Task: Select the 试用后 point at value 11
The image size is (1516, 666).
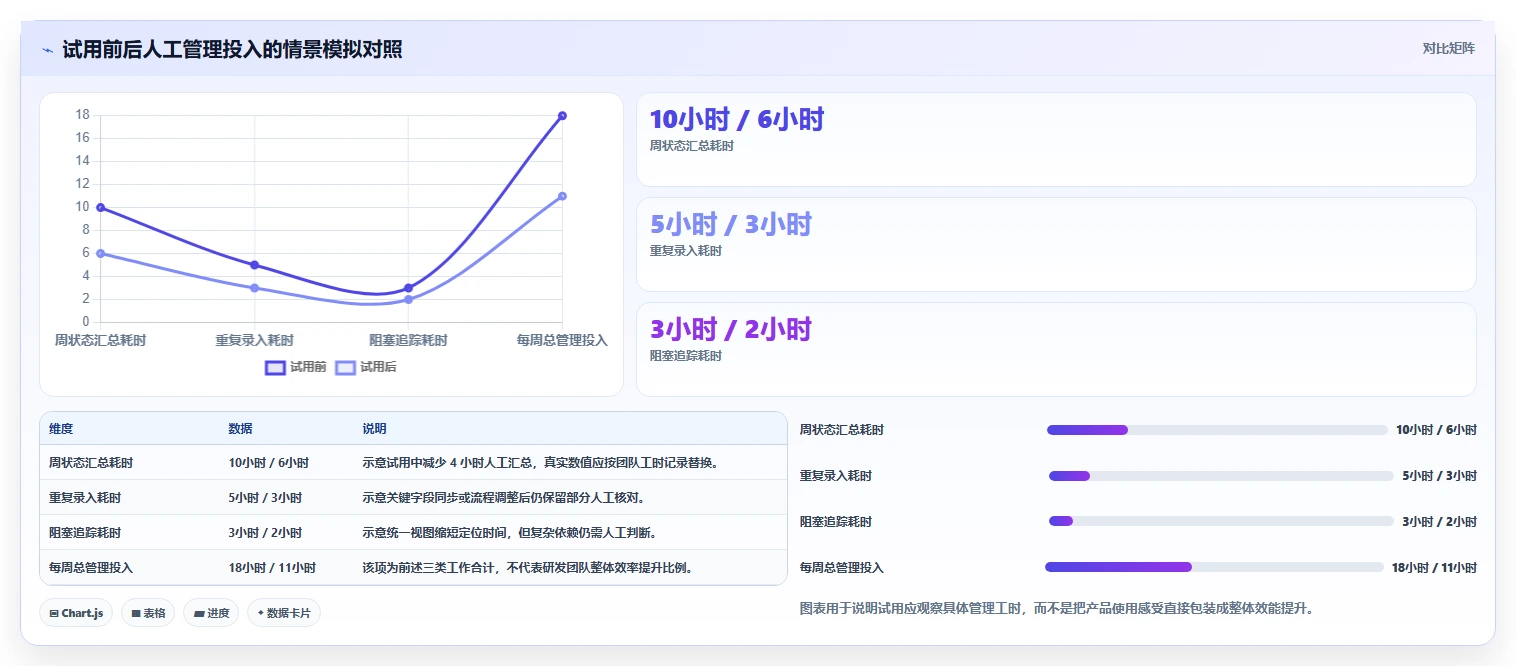Action: coord(562,196)
